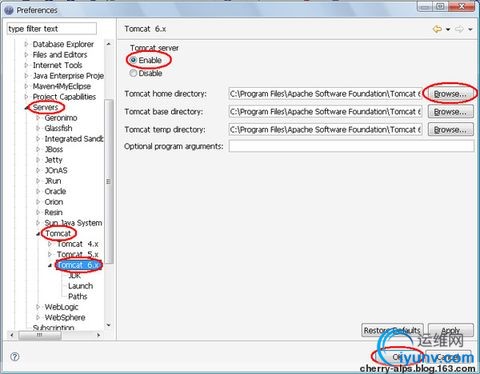Screen dimensions: 480x374
Task: Select Internet Tools in the tree
Action: tap(57, 65)
